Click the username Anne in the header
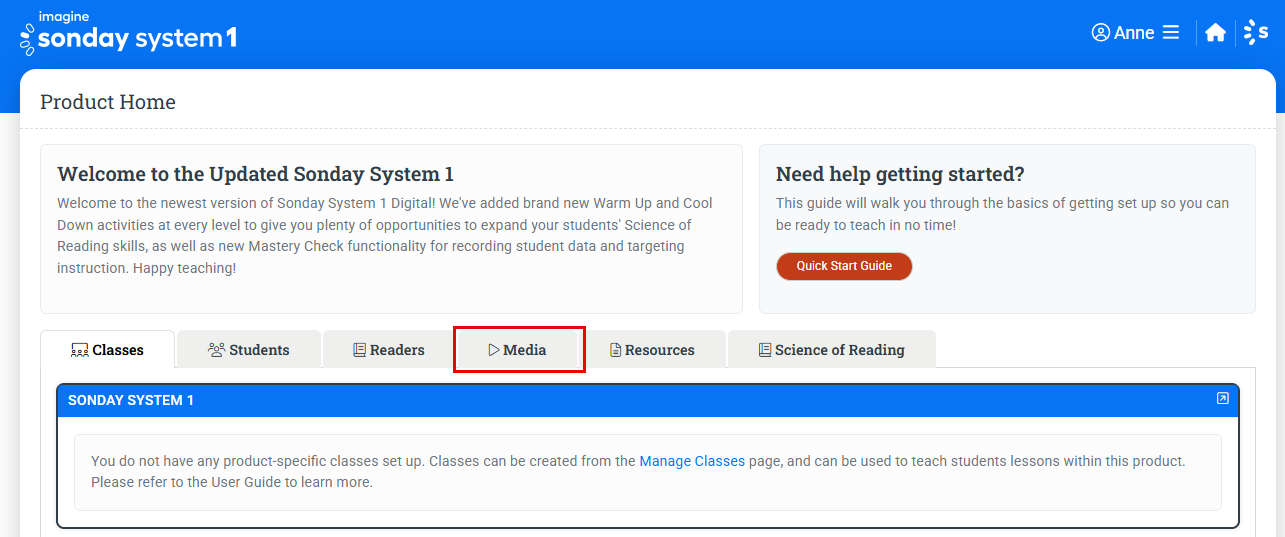The image size is (1285, 537). (x=1134, y=33)
